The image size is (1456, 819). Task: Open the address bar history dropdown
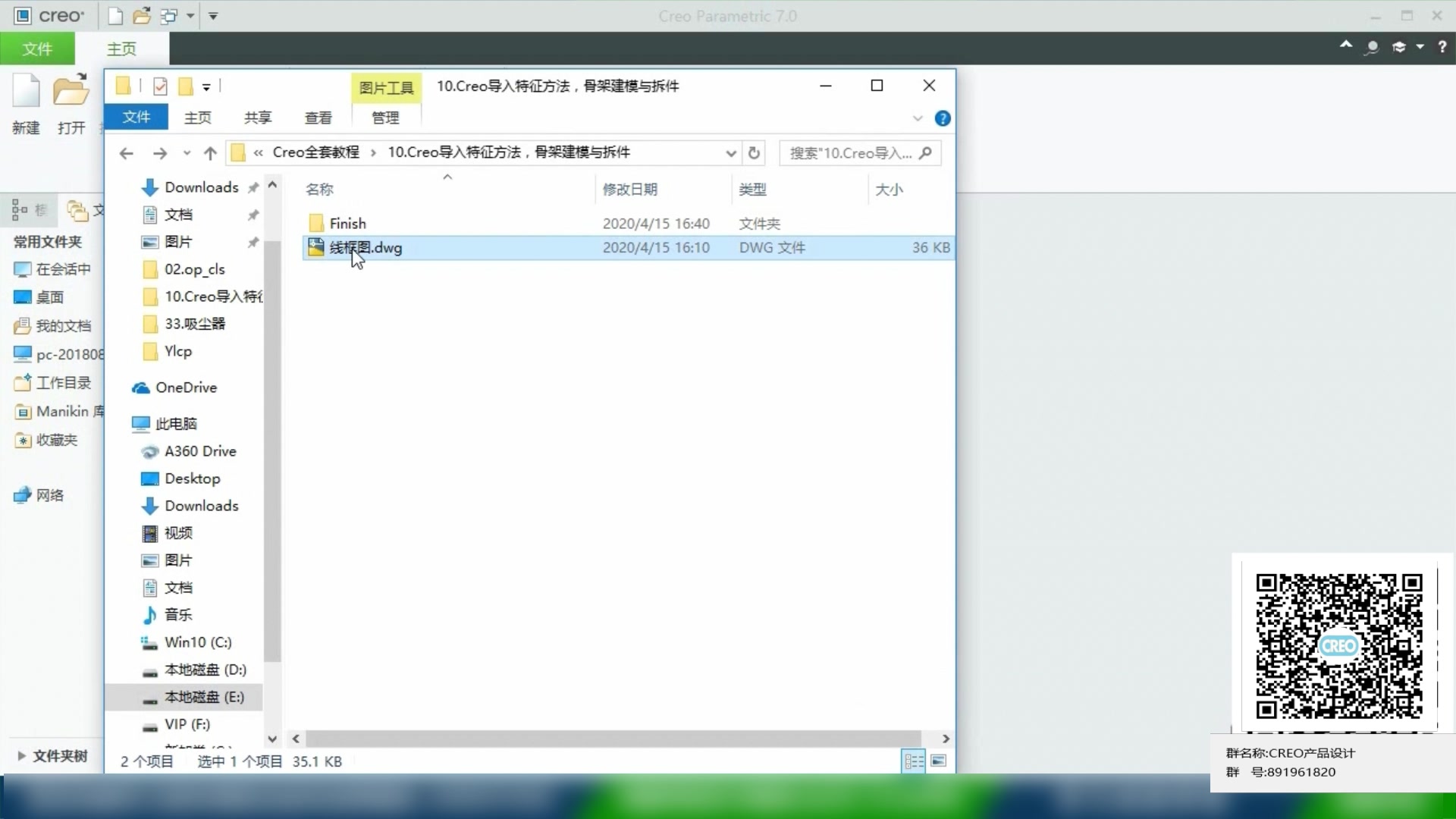(x=730, y=153)
